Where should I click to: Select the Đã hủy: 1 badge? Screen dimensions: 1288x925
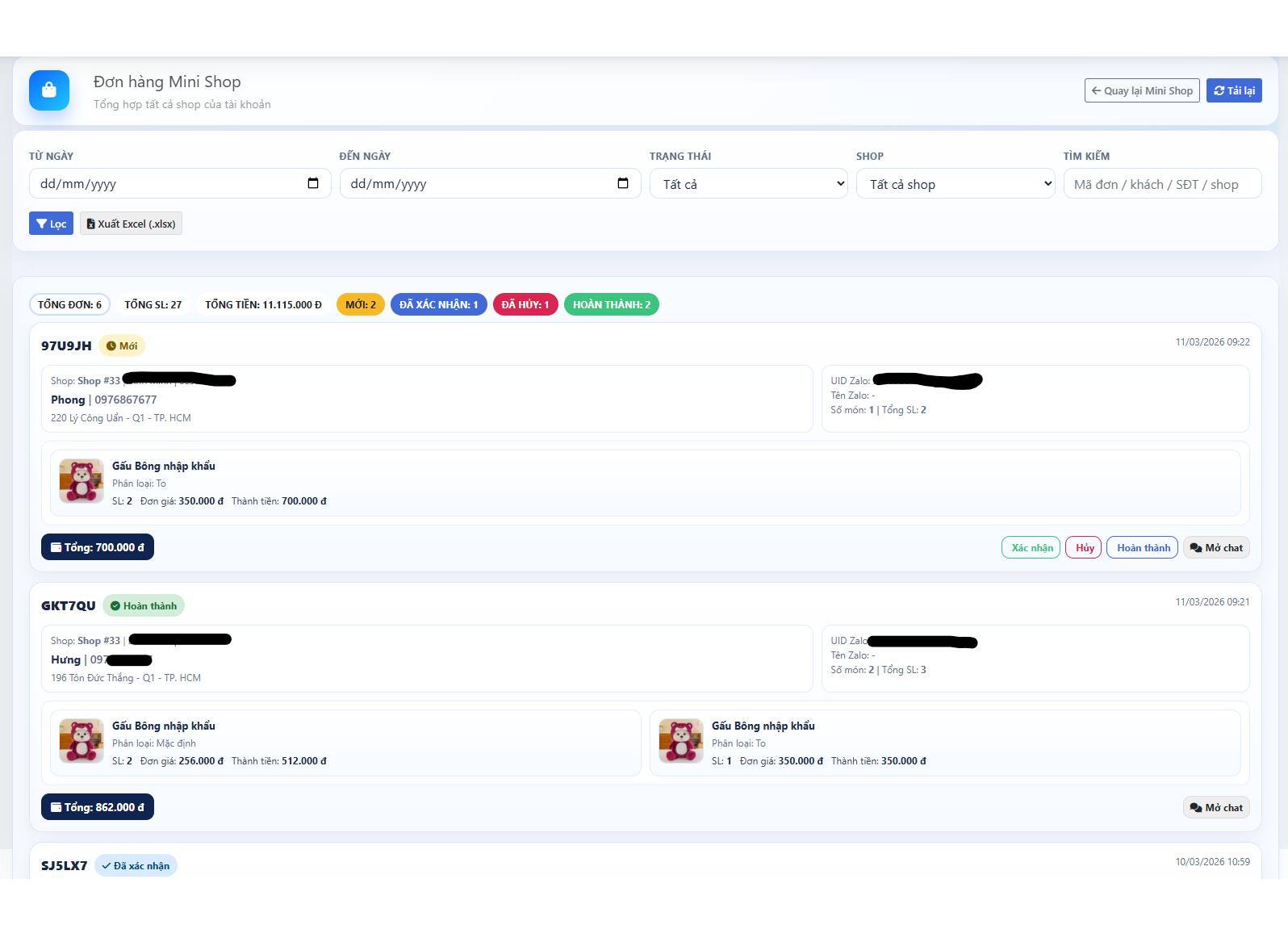[525, 305]
